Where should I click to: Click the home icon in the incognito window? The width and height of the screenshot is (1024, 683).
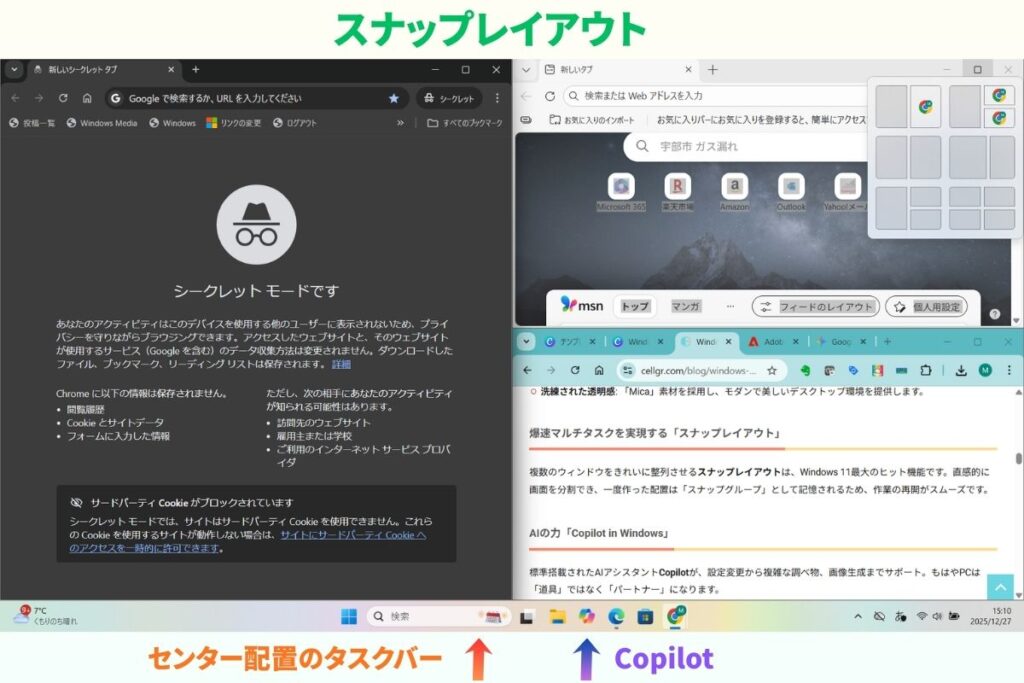click(88, 99)
